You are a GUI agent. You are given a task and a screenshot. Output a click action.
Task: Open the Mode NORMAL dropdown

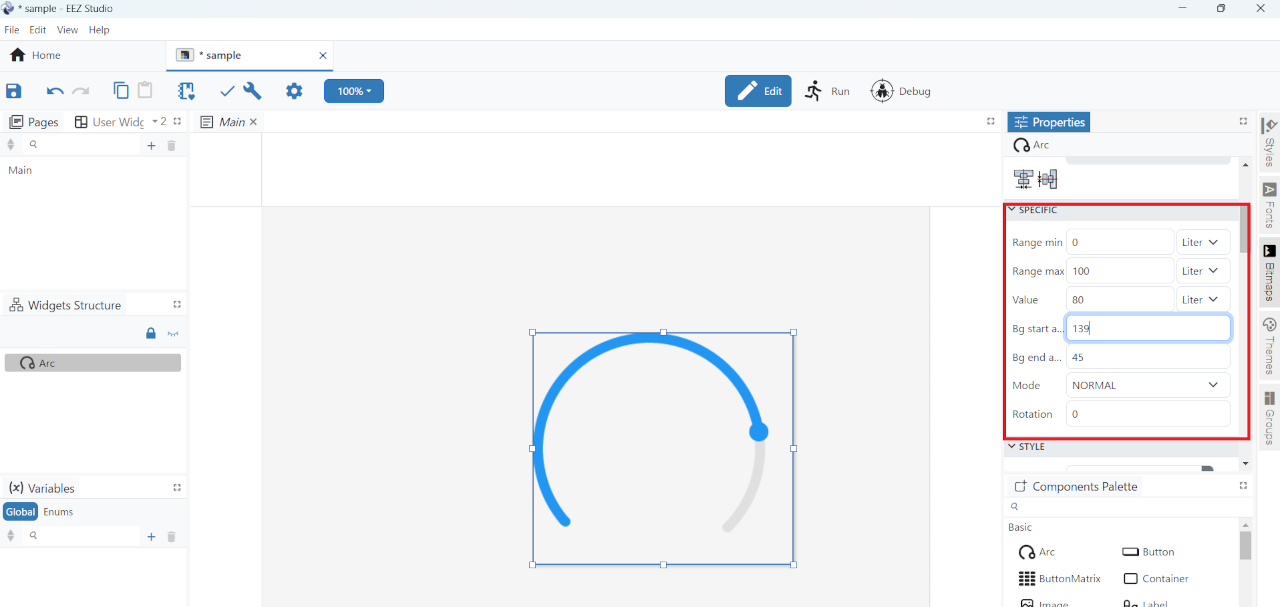click(1147, 385)
